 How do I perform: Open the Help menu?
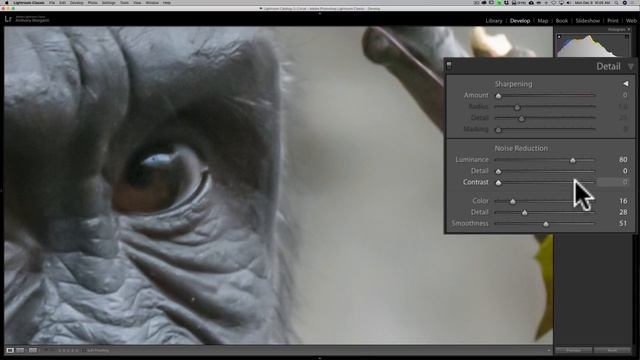[167, 2]
